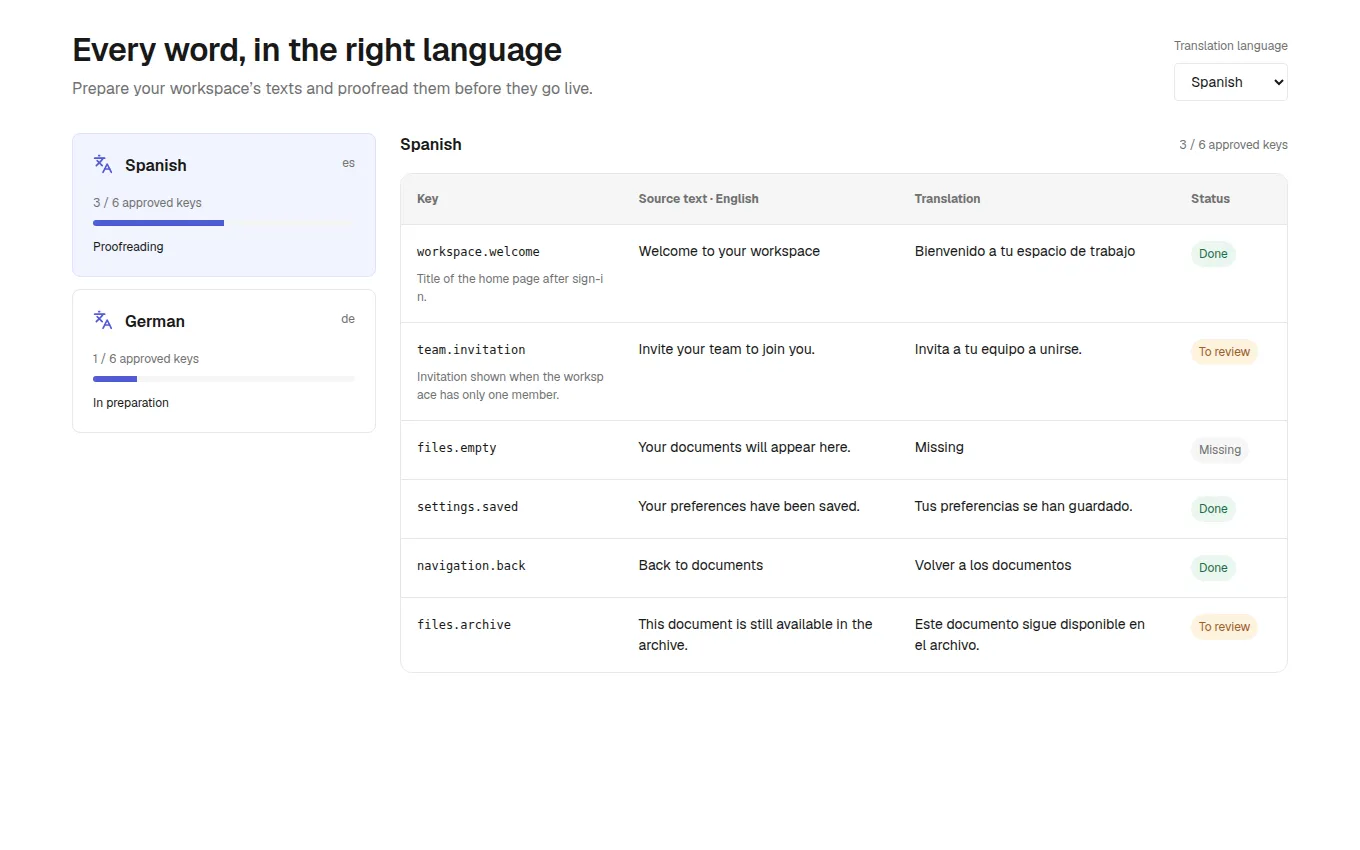Click the 'Proofreading' label on Spanish card
The image size is (1360, 850).
coord(128,247)
